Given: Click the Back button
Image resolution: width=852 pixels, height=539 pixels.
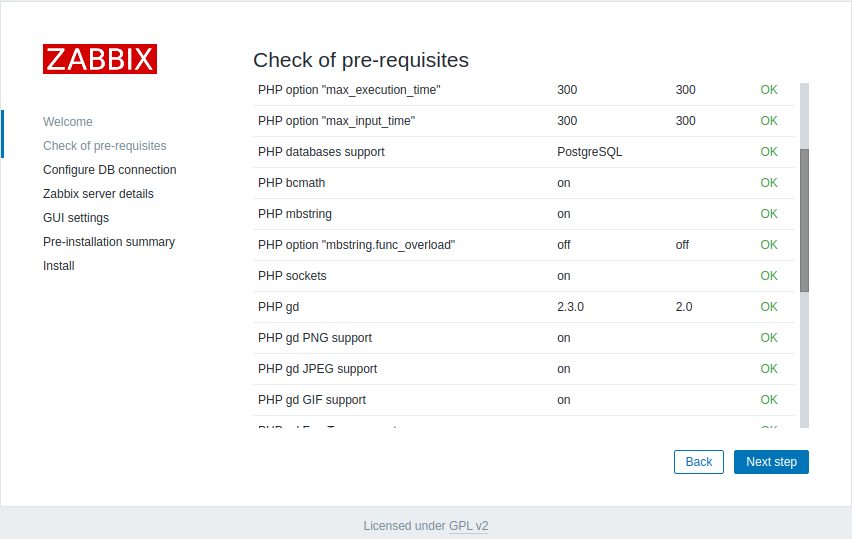Looking at the screenshot, I should pyautogui.click(x=699, y=462).
